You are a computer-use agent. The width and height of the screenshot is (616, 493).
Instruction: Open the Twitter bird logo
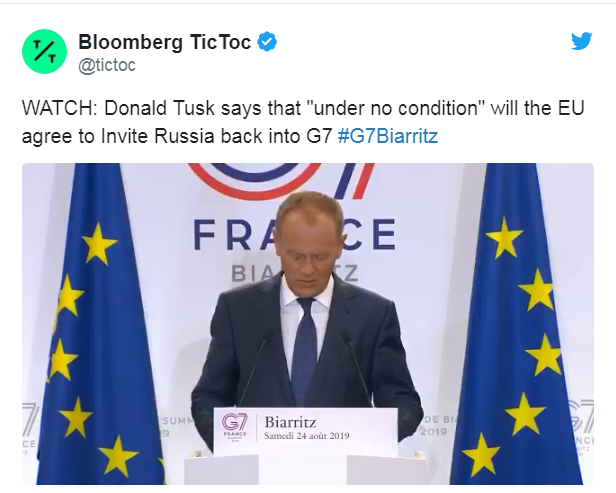(581, 41)
